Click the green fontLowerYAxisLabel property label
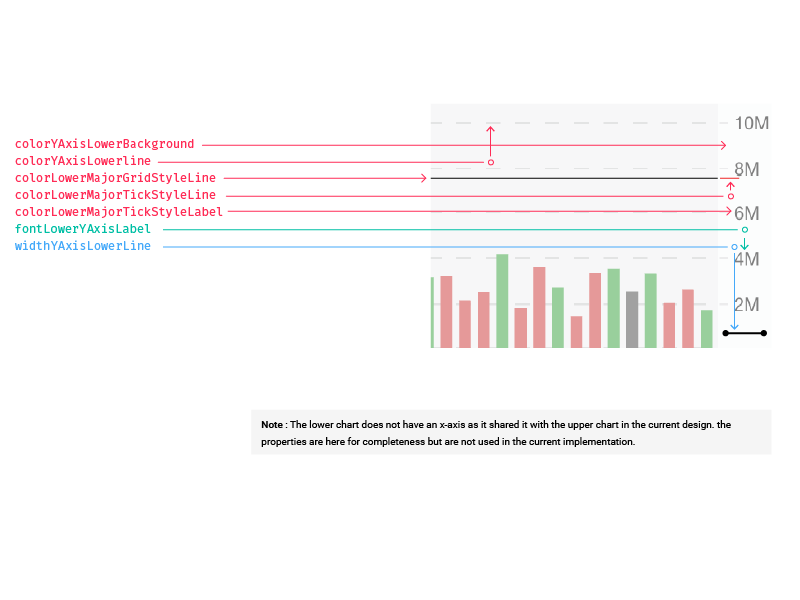Screen dimensions: 800x600 pos(82,229)
